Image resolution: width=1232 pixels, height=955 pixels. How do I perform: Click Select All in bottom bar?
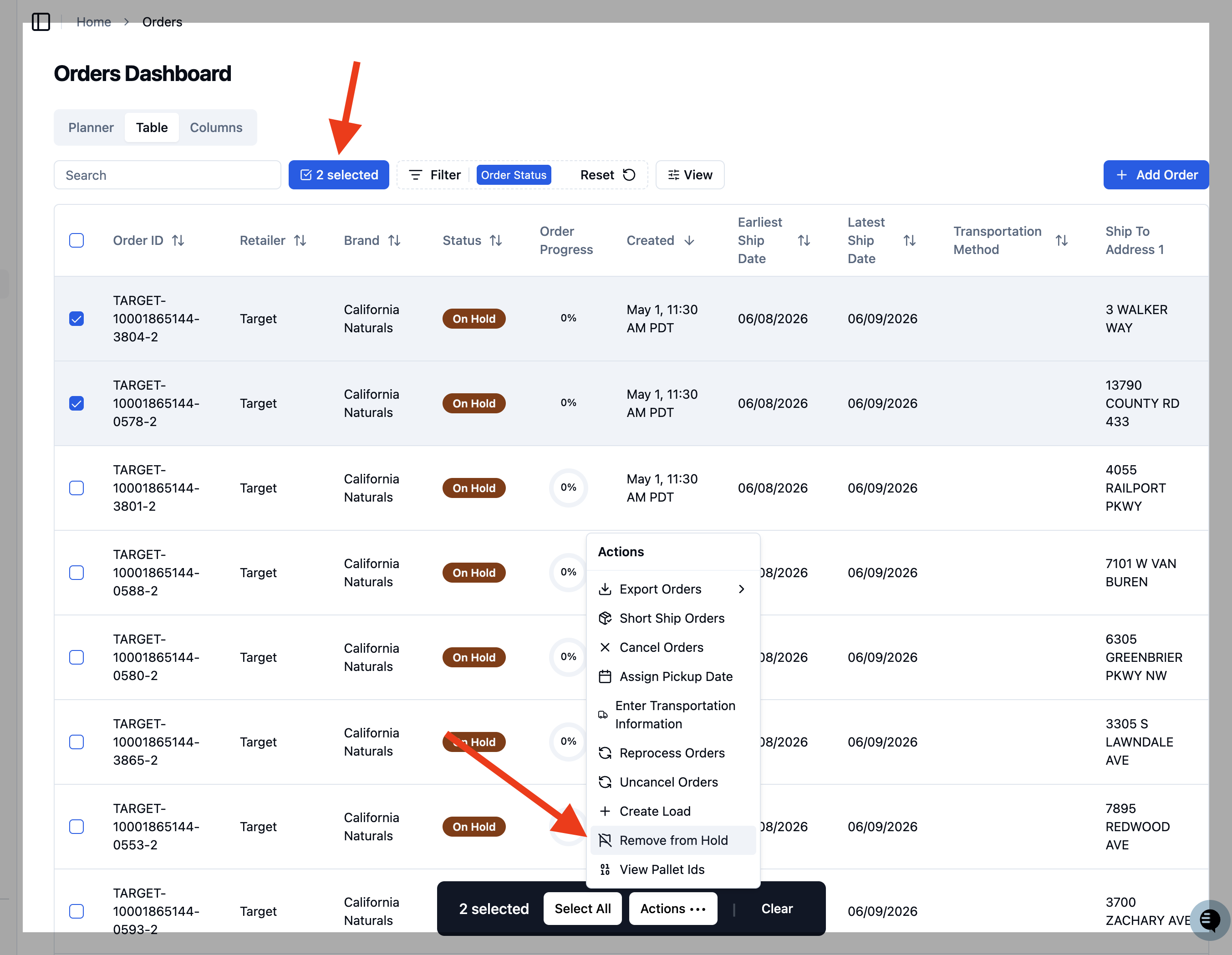click(582, 909)
